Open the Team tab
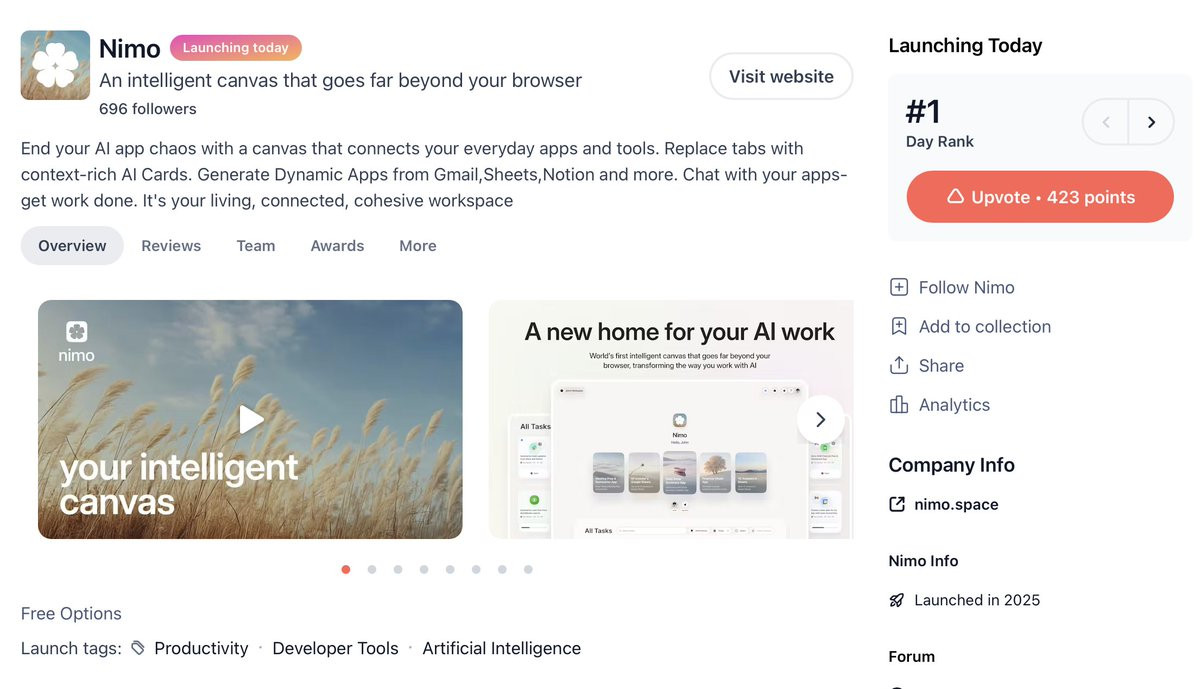Image resolution: width=1200 pixels, height=689 pixels. pyautogui.click(x=256, y=246)
